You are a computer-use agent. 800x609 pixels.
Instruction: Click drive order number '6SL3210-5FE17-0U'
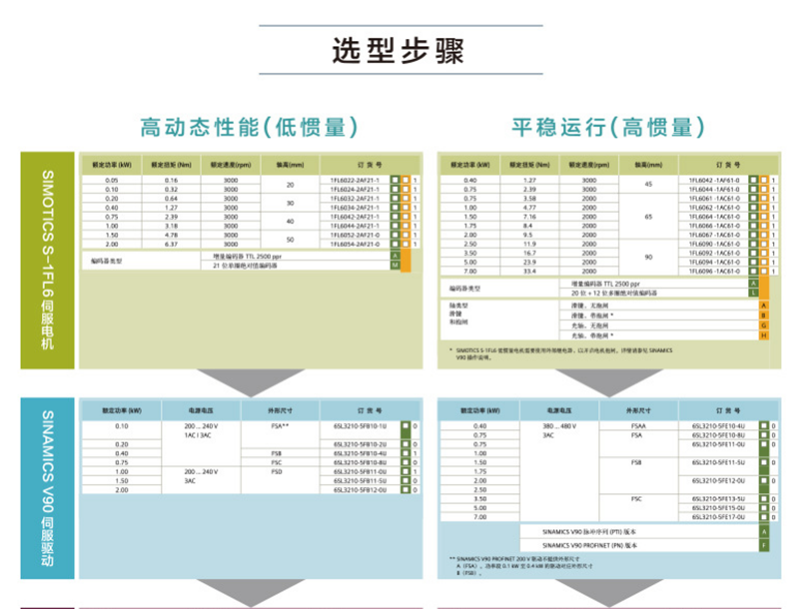pos(718,517)
